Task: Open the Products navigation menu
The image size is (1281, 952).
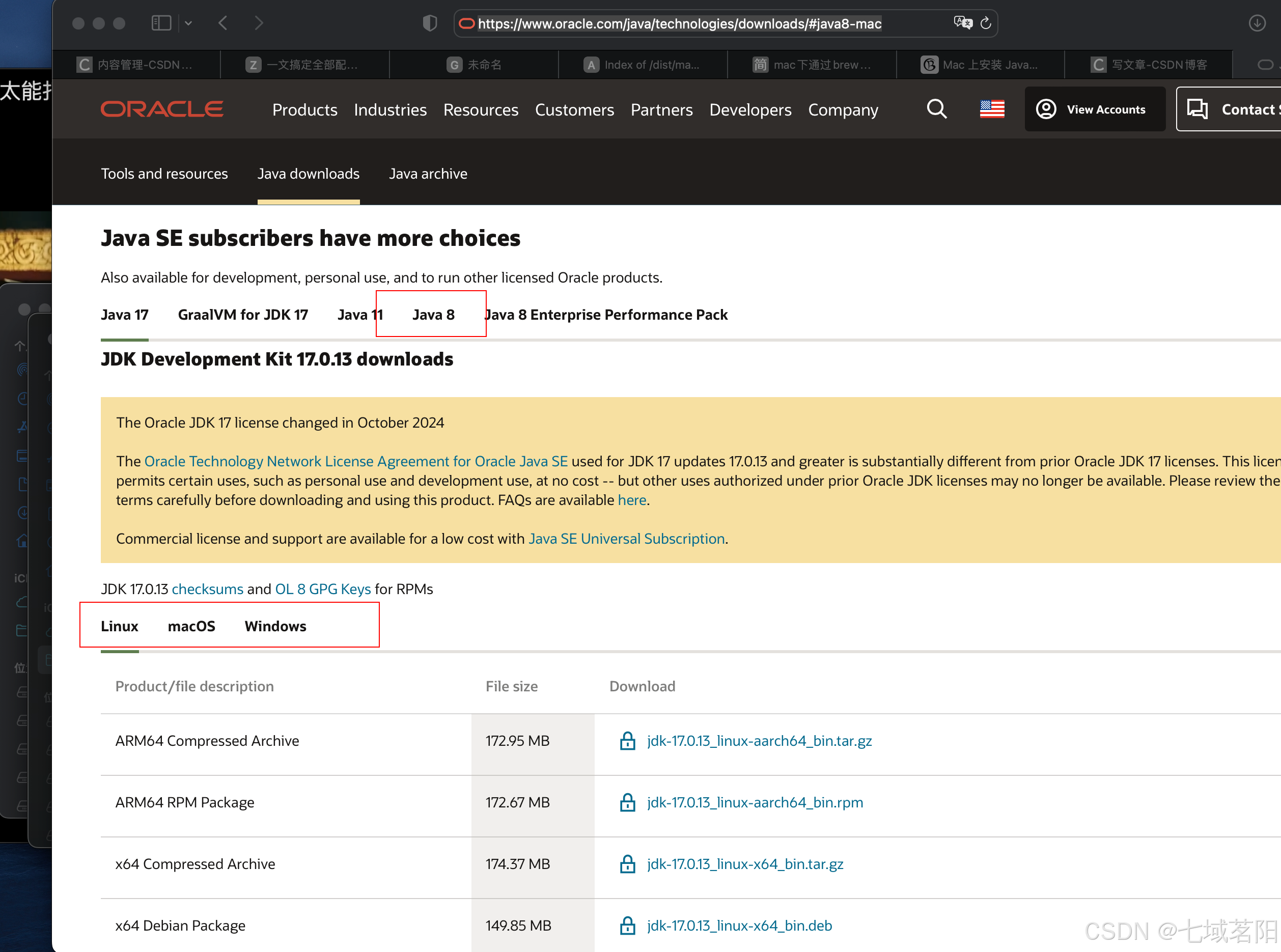Action: (x=304, y=109)
